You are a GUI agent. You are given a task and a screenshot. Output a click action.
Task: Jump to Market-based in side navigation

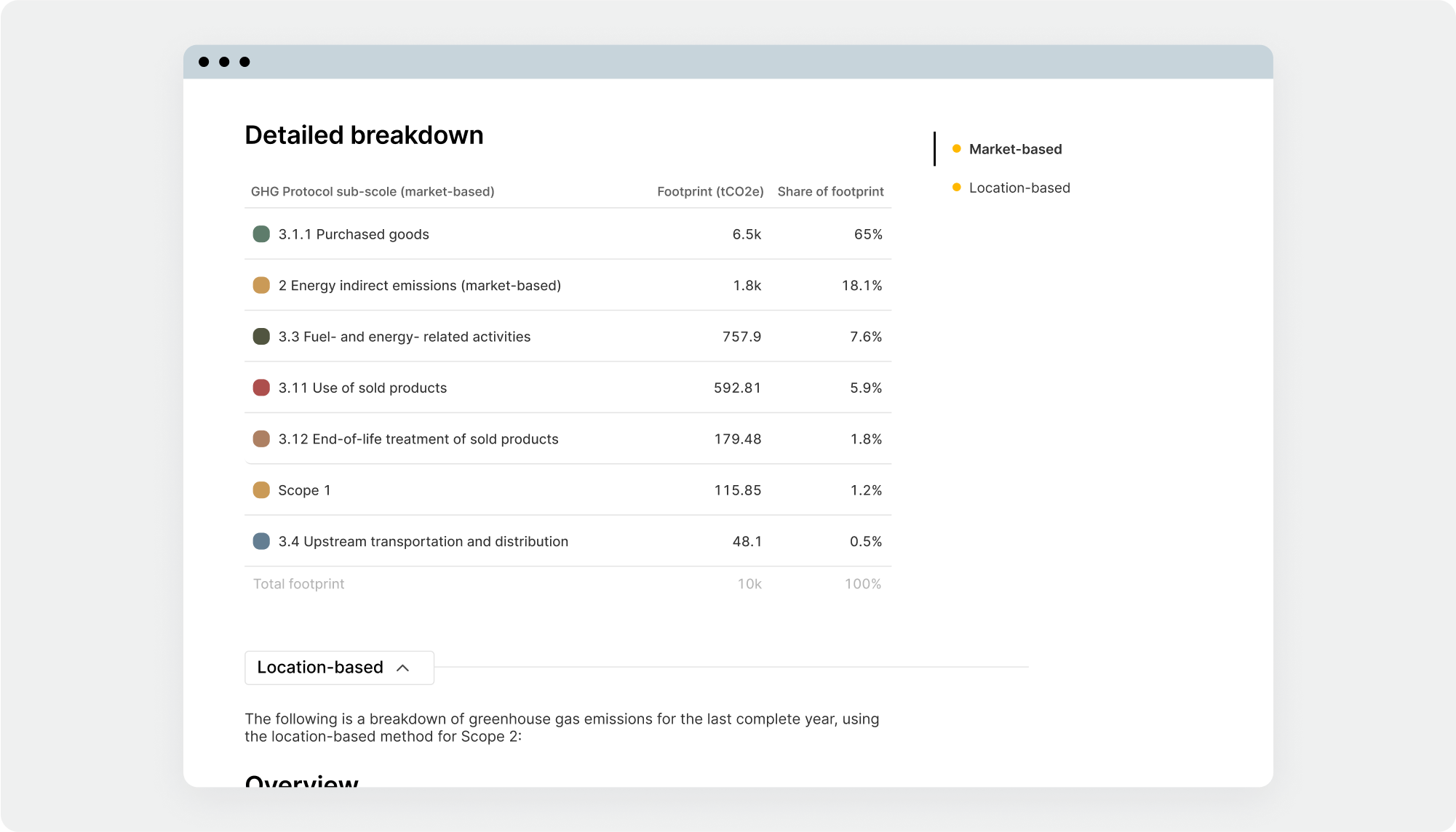[x=1015, y=149]
